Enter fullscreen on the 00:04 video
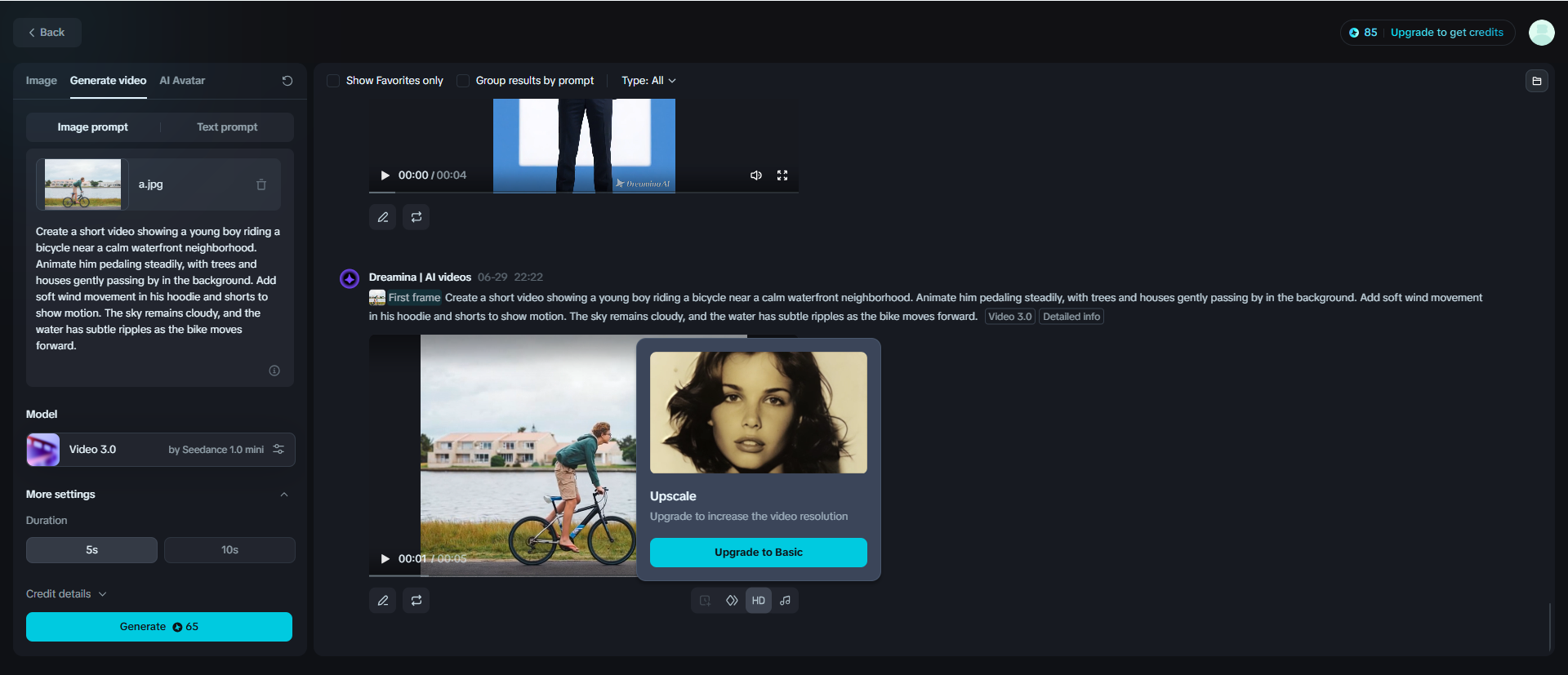Image resolution: width=1568 pixels, height=675 pixels. point(782,175)
